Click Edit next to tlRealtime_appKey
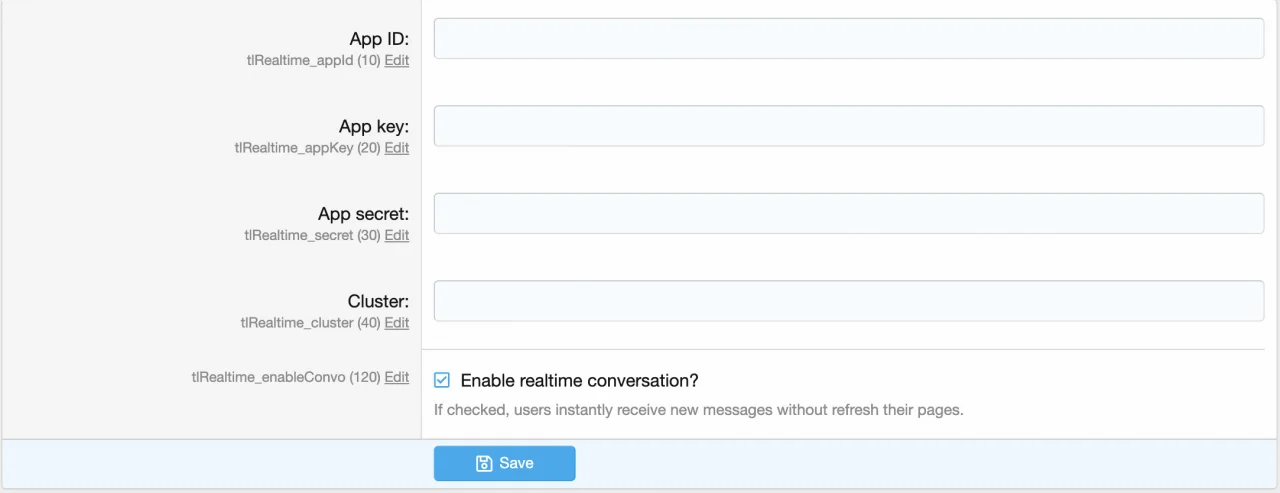This screenshot has width=1280, height=493. [397, 148]
